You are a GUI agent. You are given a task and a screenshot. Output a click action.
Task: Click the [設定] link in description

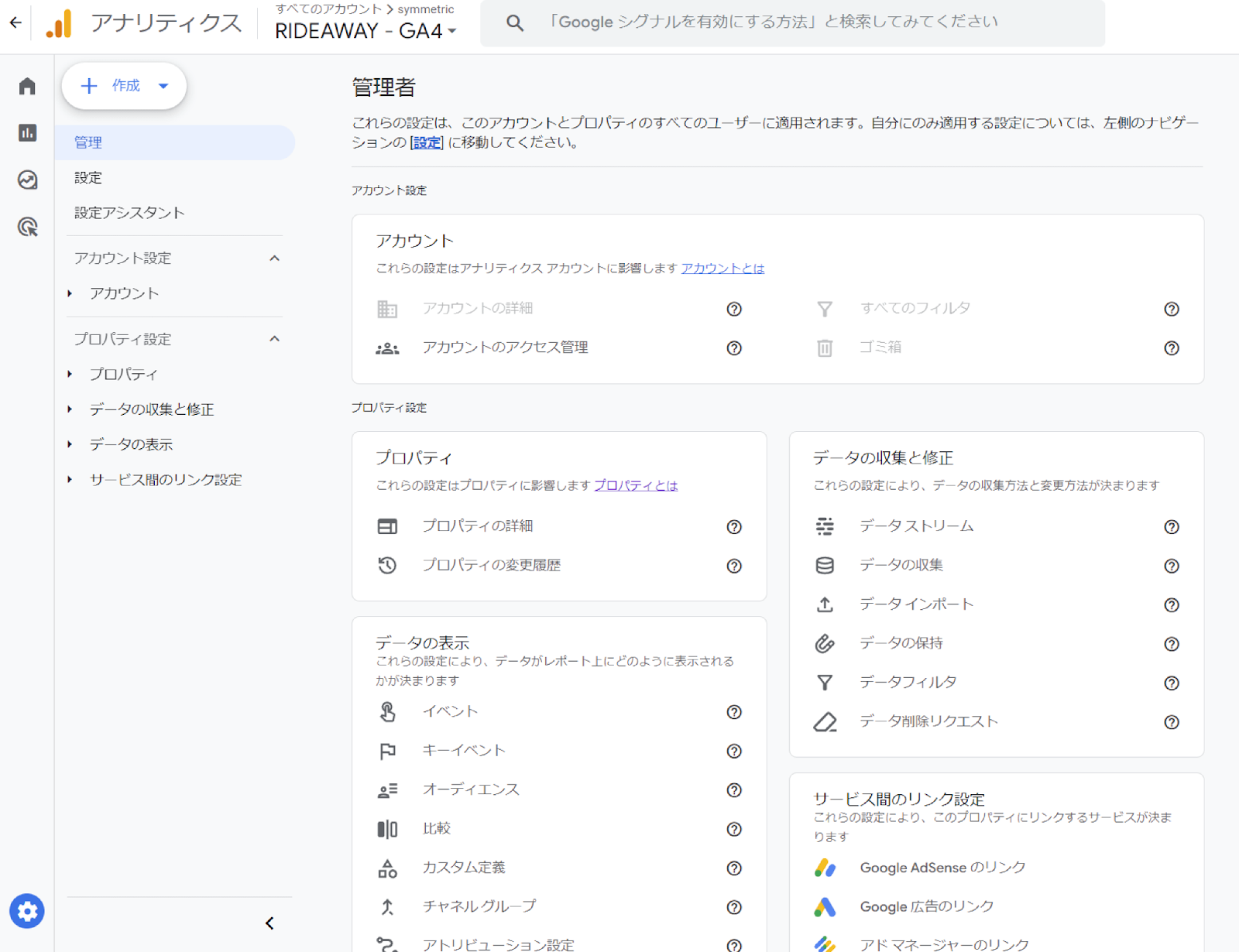tap(426, 142)
